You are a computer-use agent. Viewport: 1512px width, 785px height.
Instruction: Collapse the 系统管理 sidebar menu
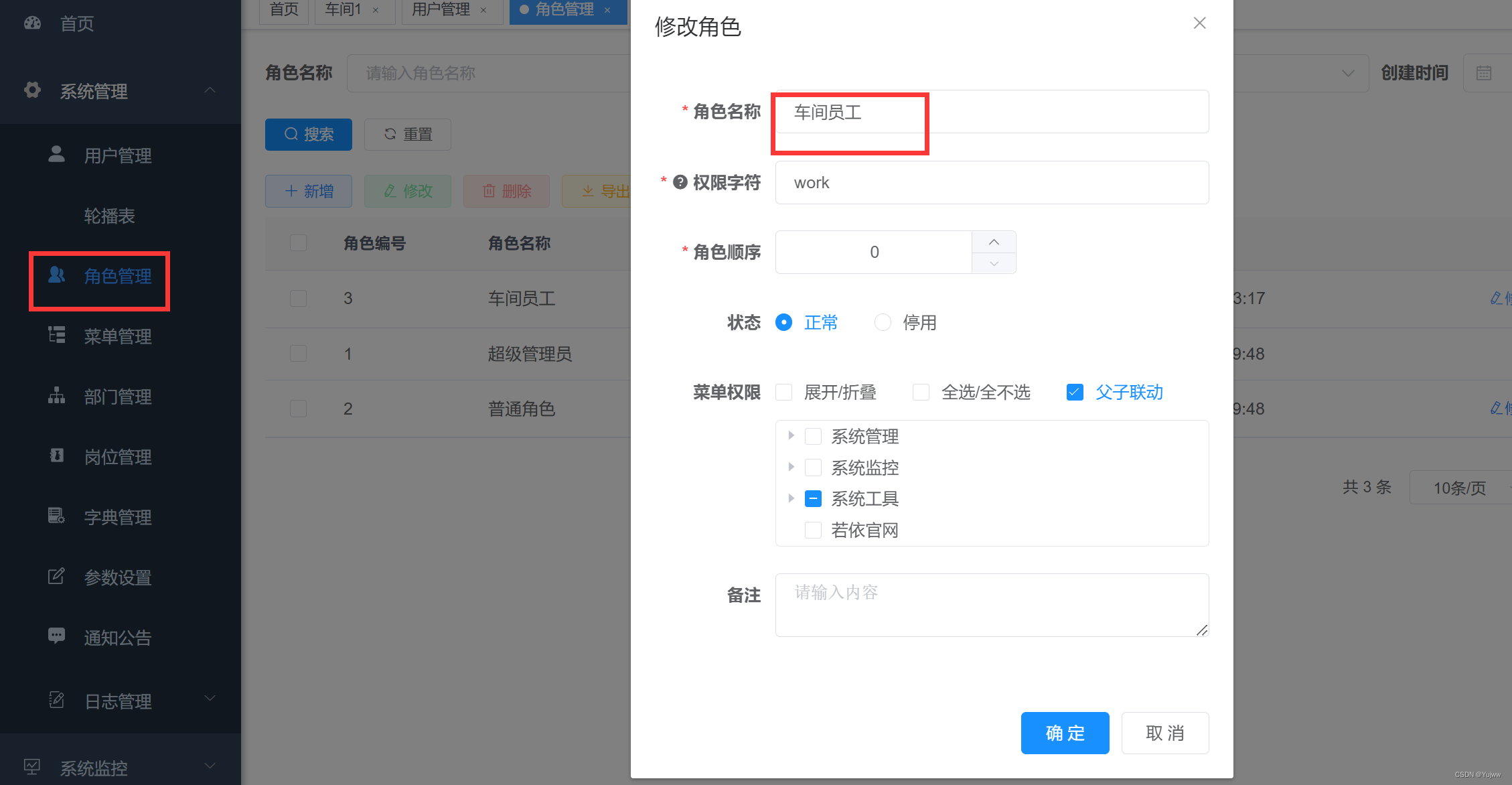click(x=210, y=90)
